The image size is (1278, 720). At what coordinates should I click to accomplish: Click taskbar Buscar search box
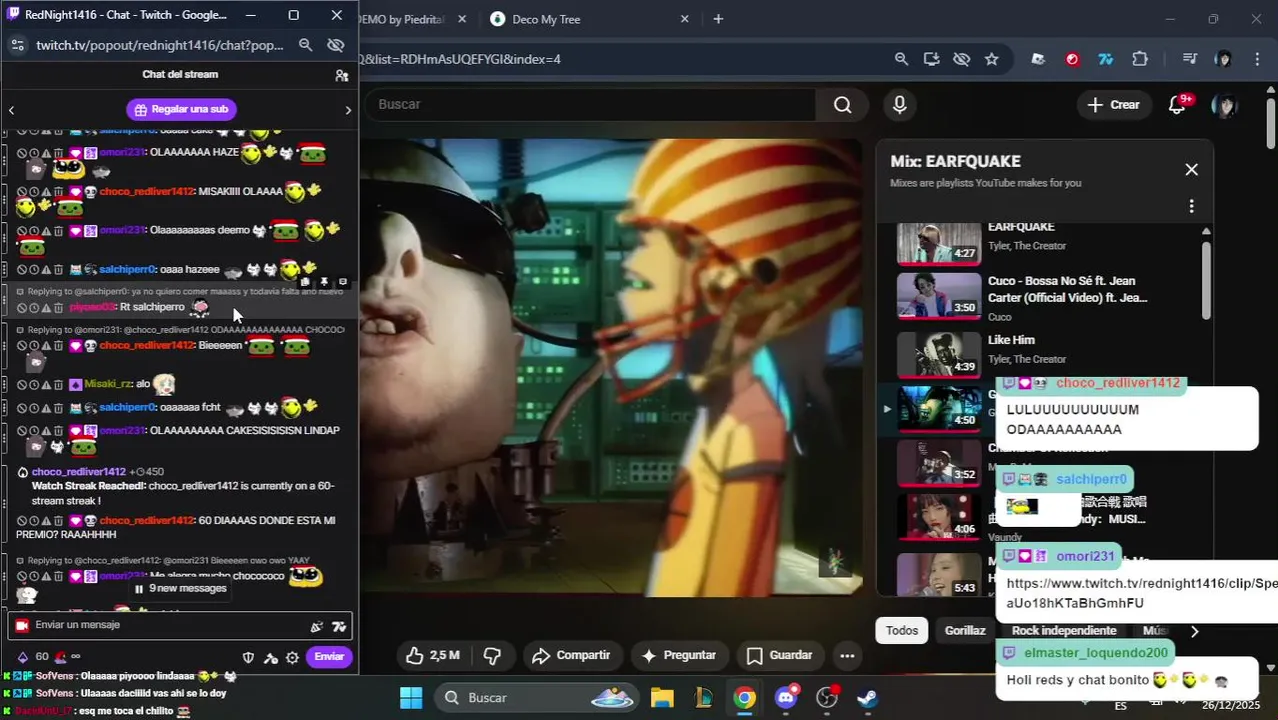point(536,698)
